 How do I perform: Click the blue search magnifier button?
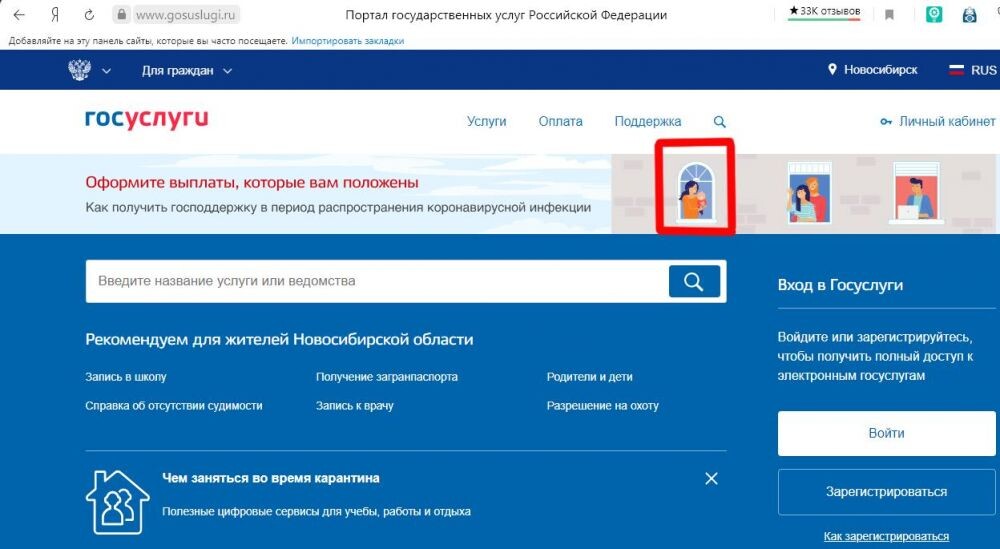pos(694,281)
